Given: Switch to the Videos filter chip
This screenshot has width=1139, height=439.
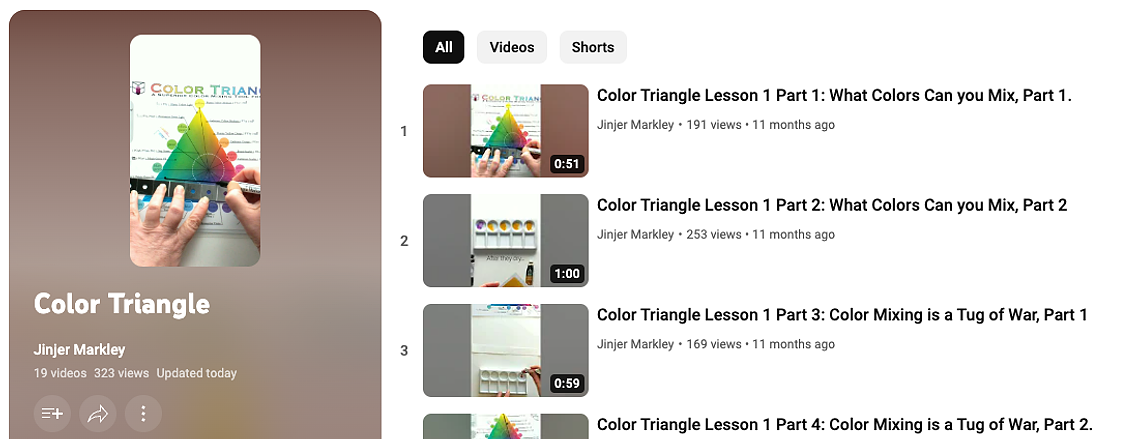Looking at the screenshot, I should pos(511,47).
